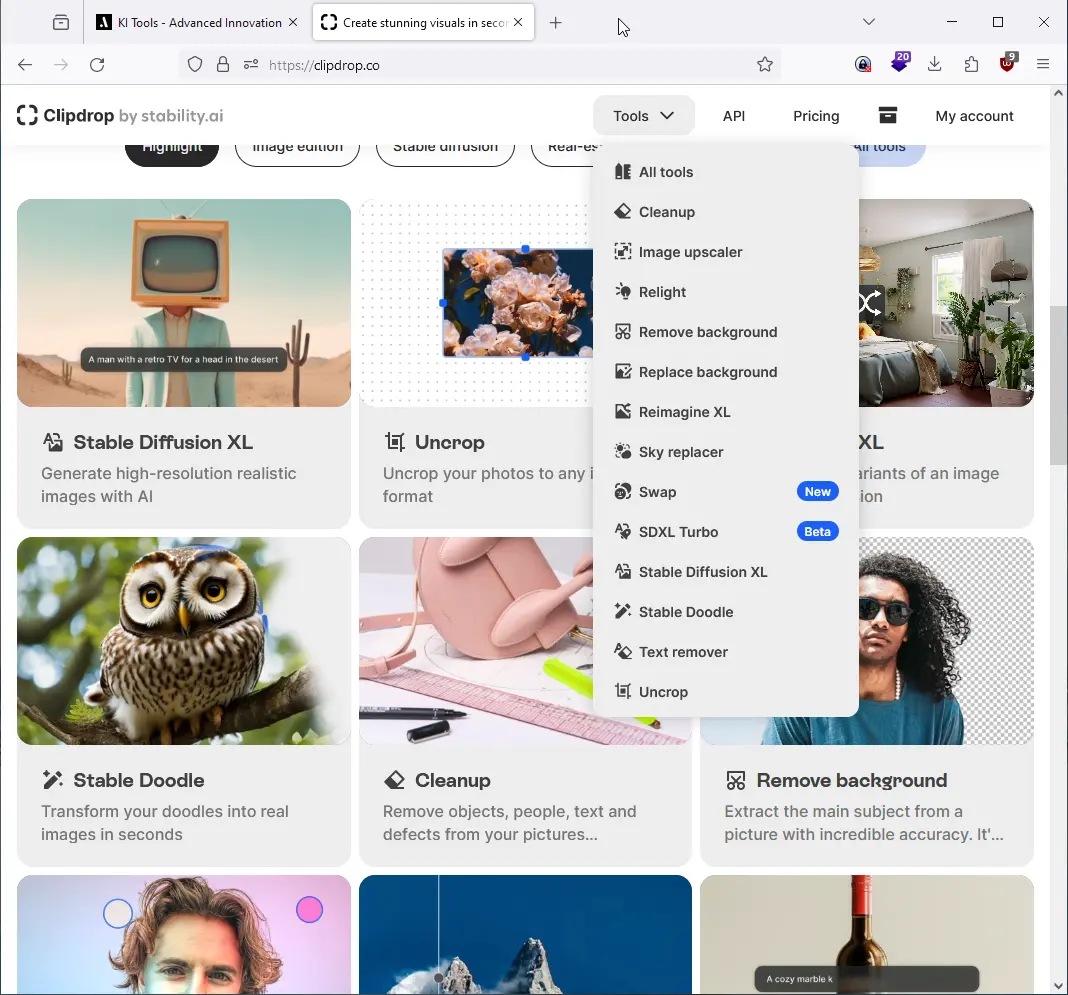Open a new browser tab

tap(556, 22)
